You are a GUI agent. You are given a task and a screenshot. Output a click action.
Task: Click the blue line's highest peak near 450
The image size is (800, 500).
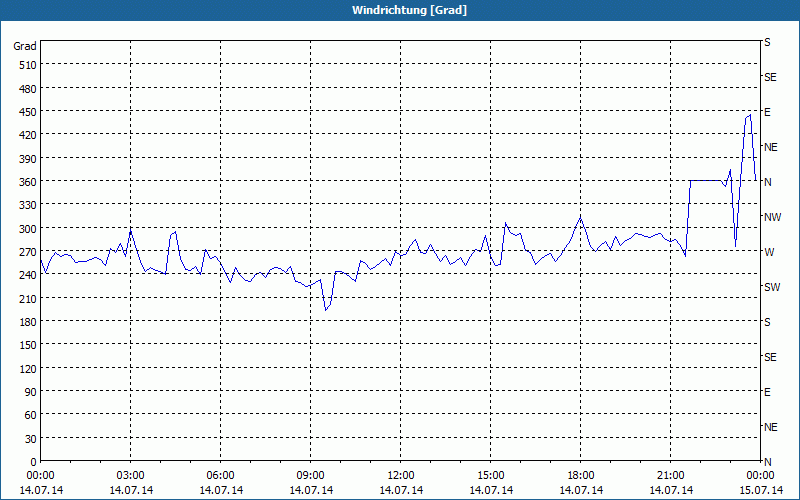tap(749, 115)
